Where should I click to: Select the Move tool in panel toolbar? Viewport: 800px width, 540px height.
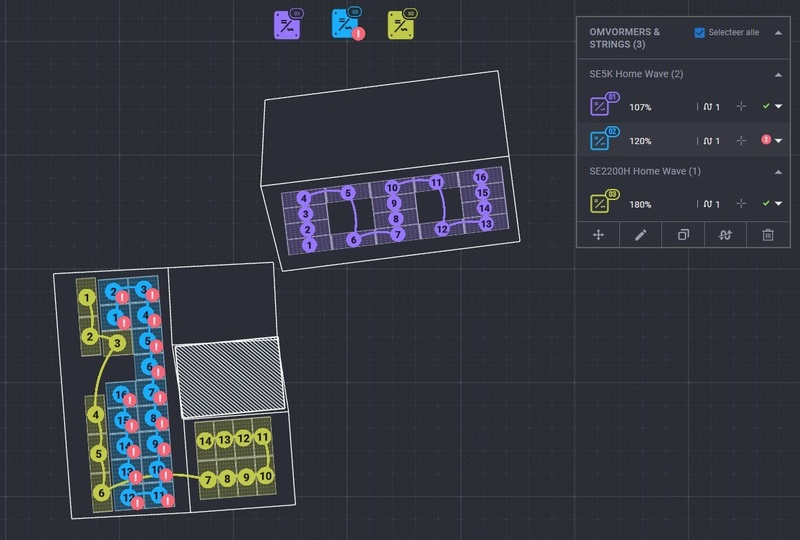coord(598,235)
